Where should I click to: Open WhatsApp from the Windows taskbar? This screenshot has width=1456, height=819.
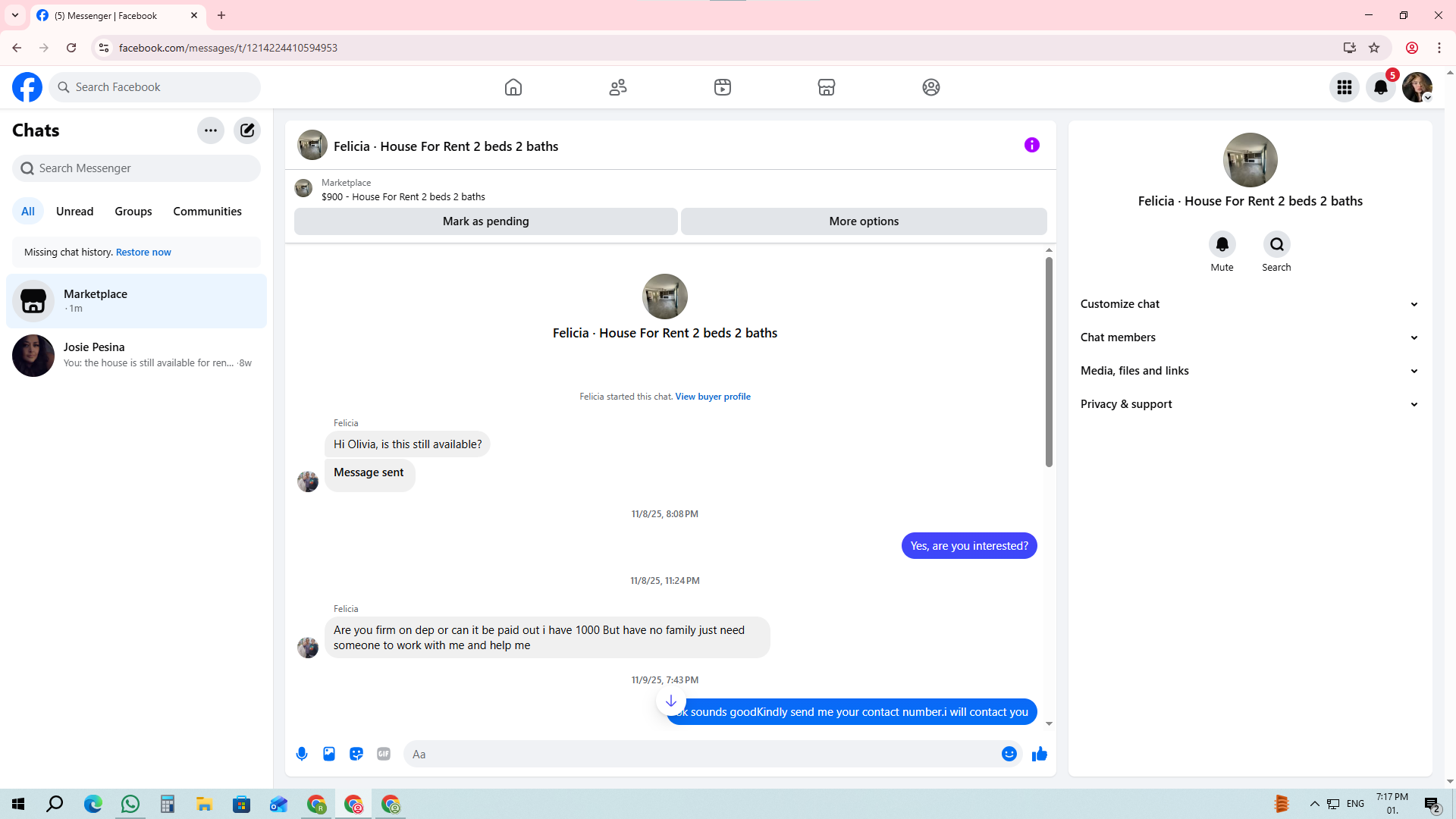[x=130, y=804]
